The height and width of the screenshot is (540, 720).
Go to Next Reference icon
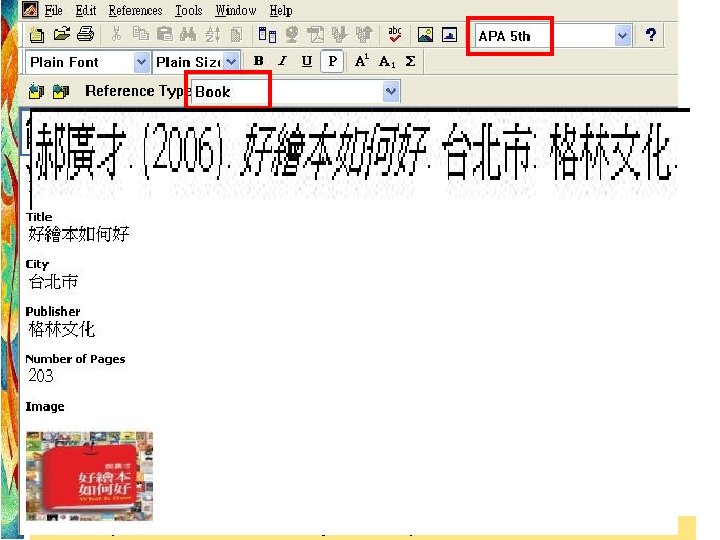pos(61,91)
